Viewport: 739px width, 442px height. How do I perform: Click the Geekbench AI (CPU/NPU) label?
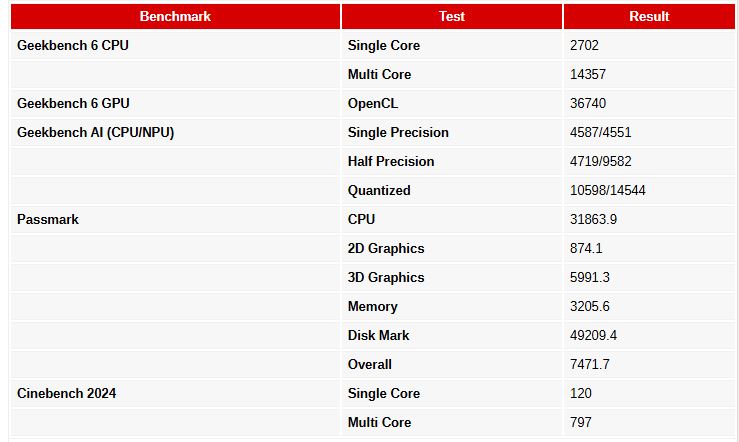95,132
